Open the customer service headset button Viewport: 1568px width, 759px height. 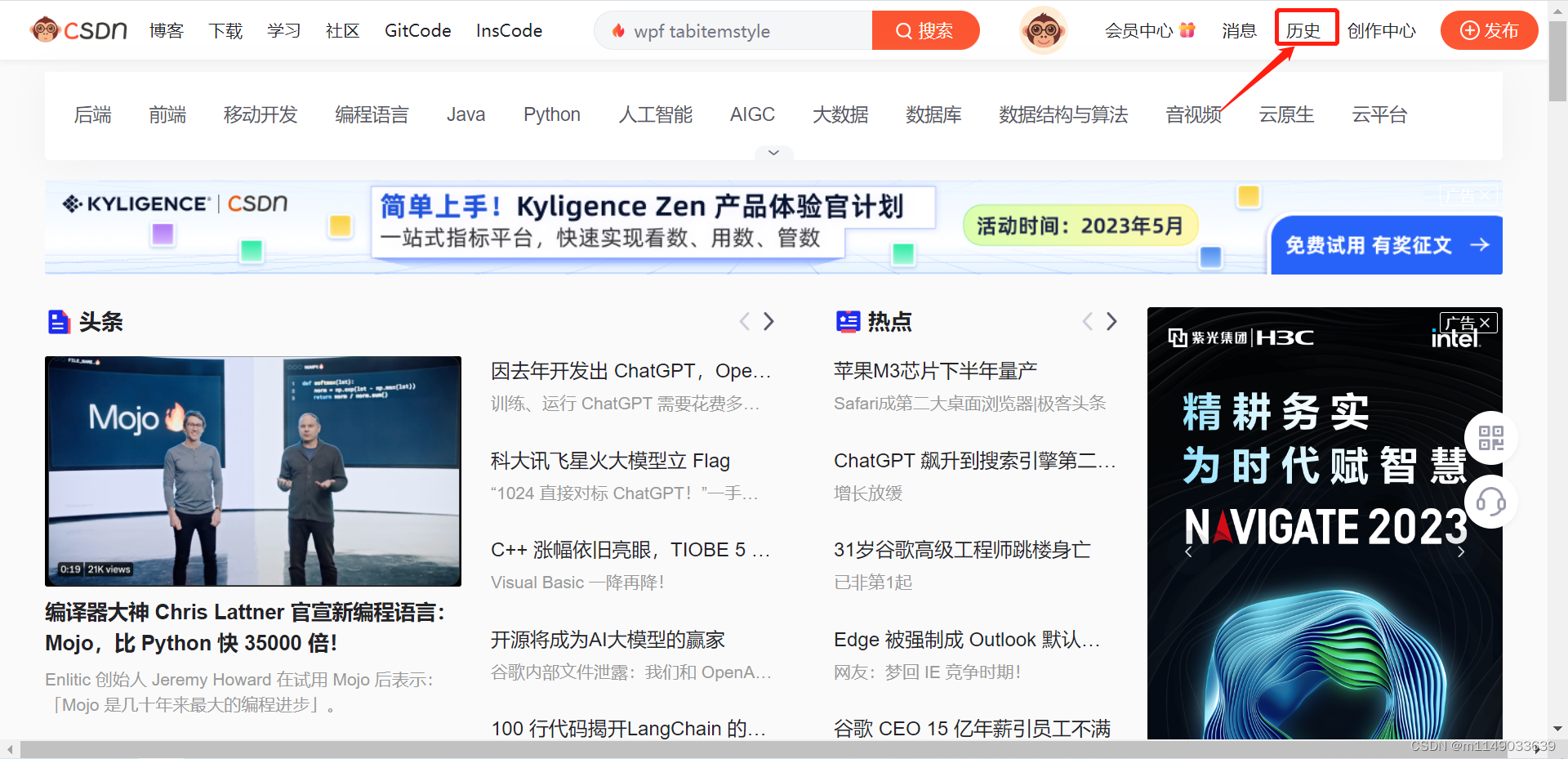(x=1490, y=502)
